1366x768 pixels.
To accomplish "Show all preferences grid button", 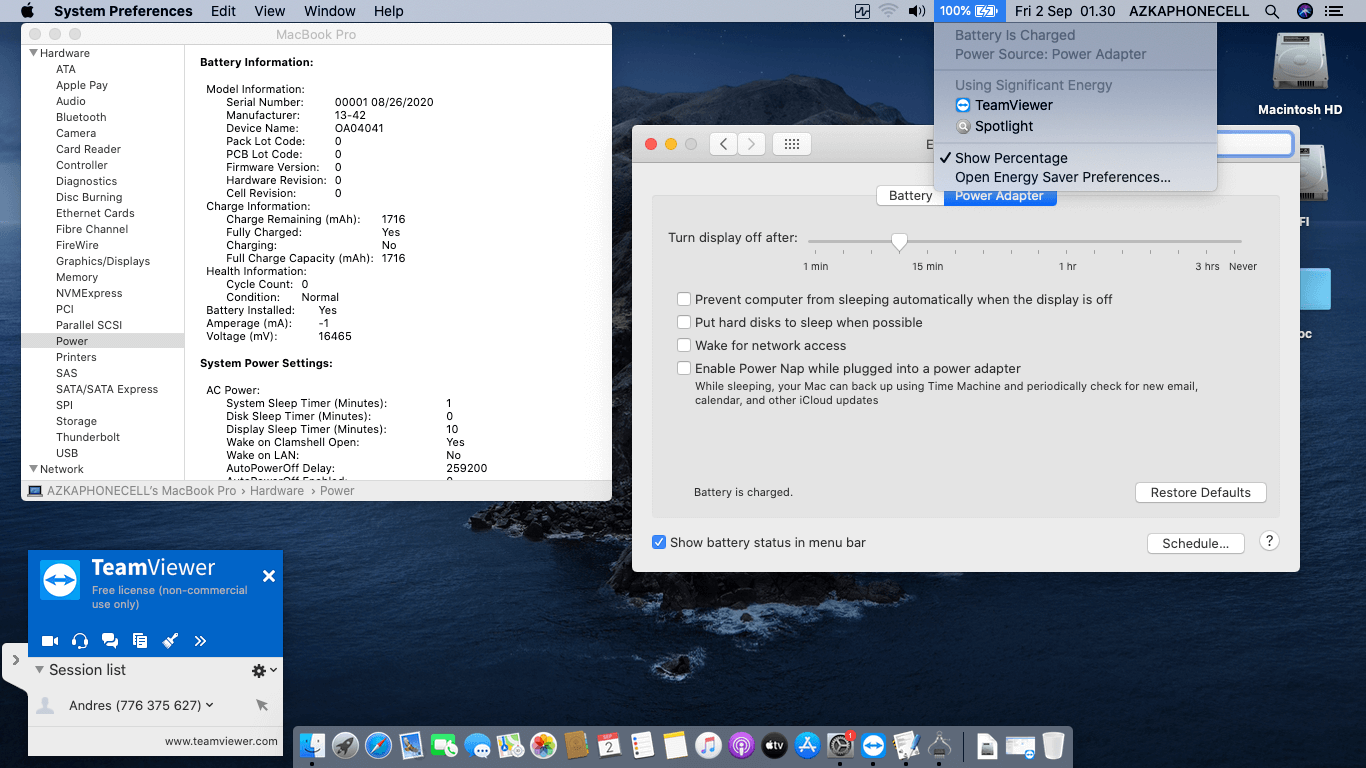I will coord(791,144).
